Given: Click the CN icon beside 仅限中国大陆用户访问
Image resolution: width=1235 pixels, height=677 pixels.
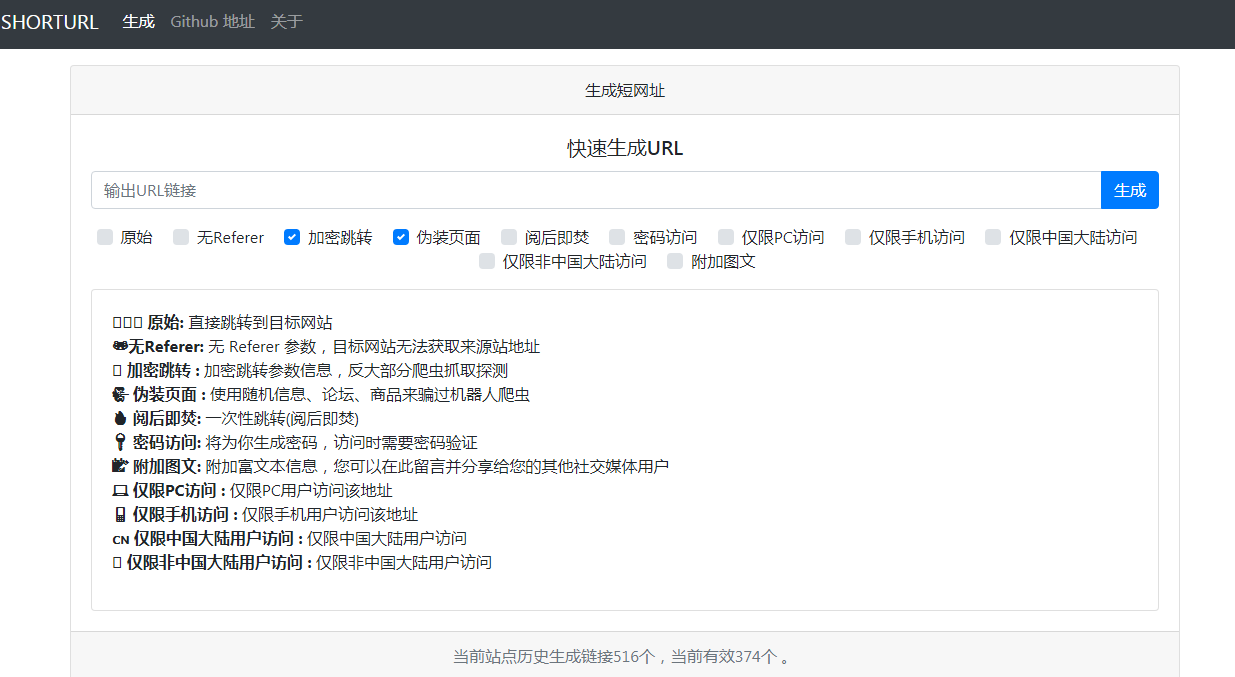Looking at the screenshot, I should (x=120, y=539).
